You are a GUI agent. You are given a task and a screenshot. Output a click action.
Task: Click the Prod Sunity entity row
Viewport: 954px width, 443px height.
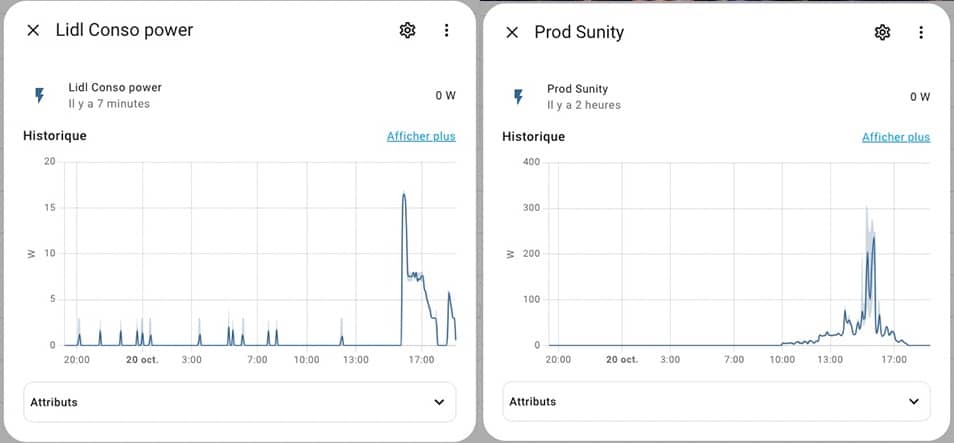click(717, 97)
